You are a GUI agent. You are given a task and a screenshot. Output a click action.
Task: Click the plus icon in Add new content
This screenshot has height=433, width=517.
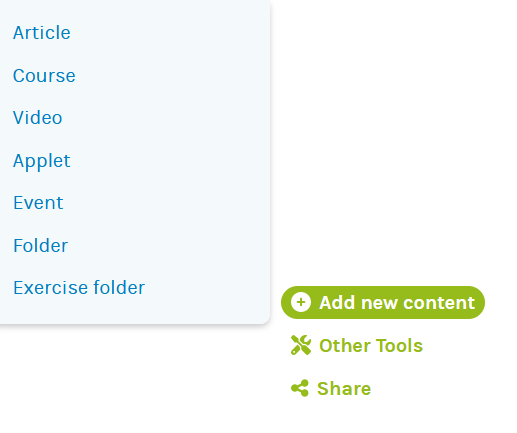point(301,302)
